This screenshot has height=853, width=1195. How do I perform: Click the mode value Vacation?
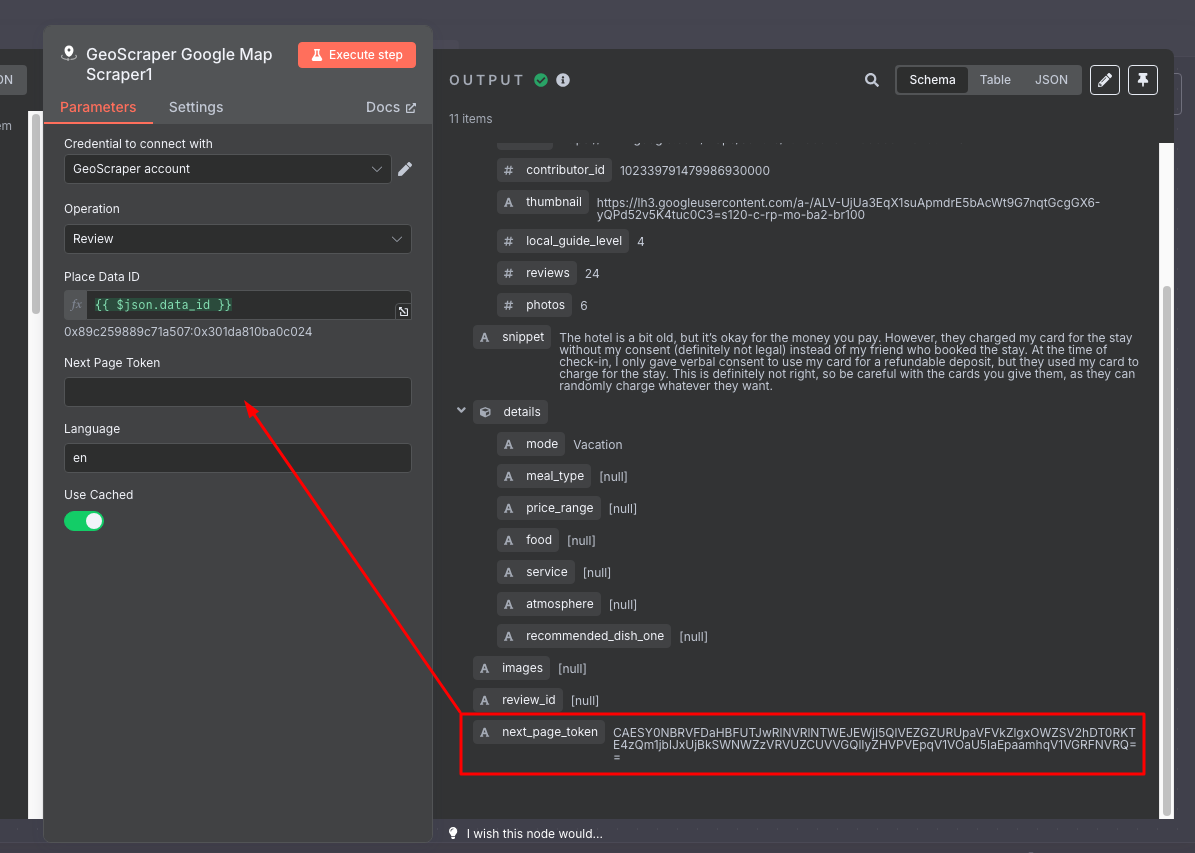click(598, 444)
